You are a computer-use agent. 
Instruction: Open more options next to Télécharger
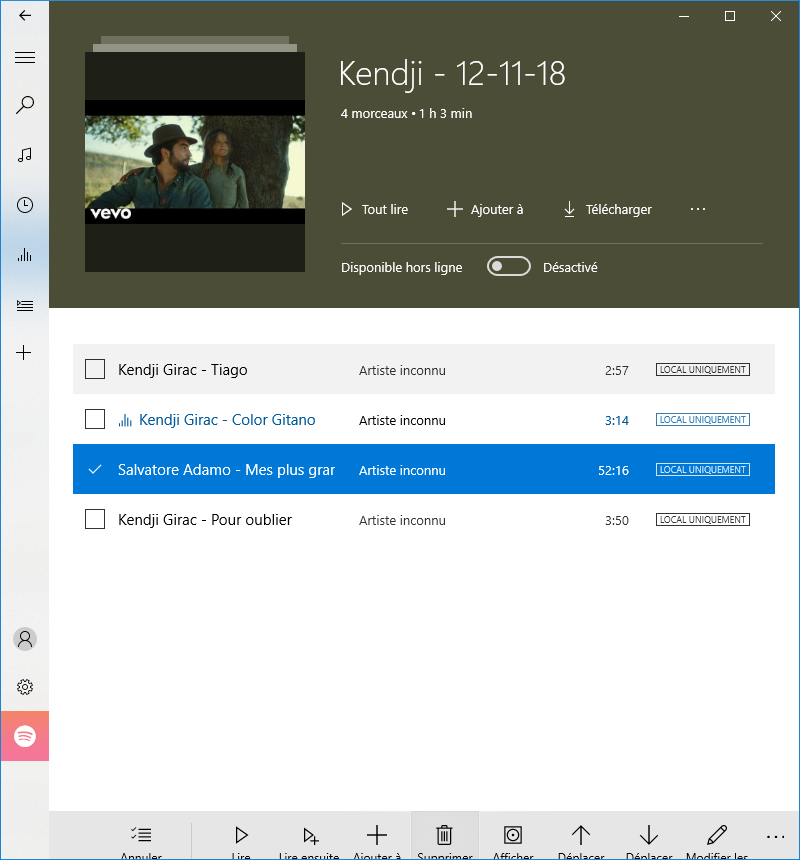click(697, 209)
